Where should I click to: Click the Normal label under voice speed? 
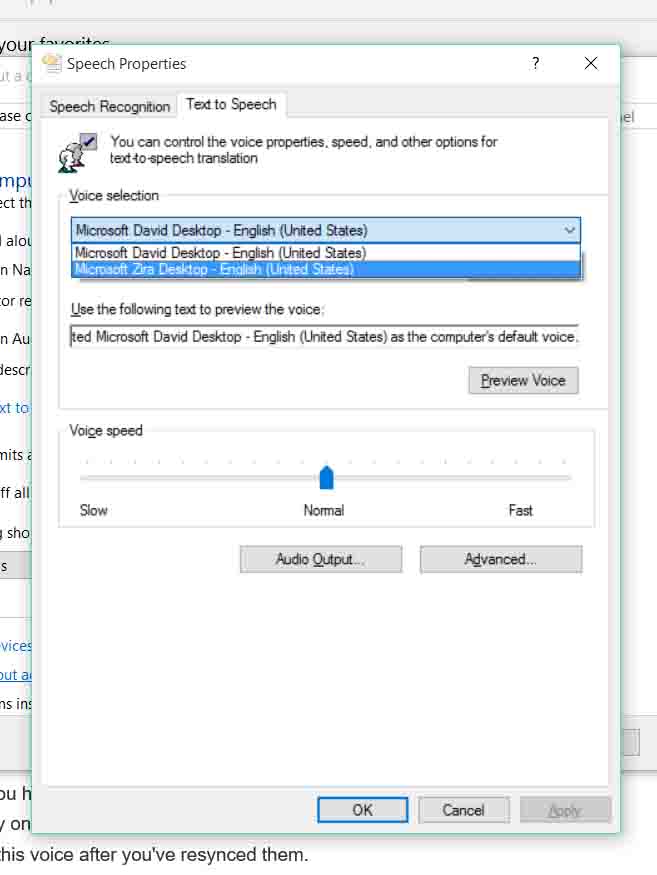[x=324, y=510]
